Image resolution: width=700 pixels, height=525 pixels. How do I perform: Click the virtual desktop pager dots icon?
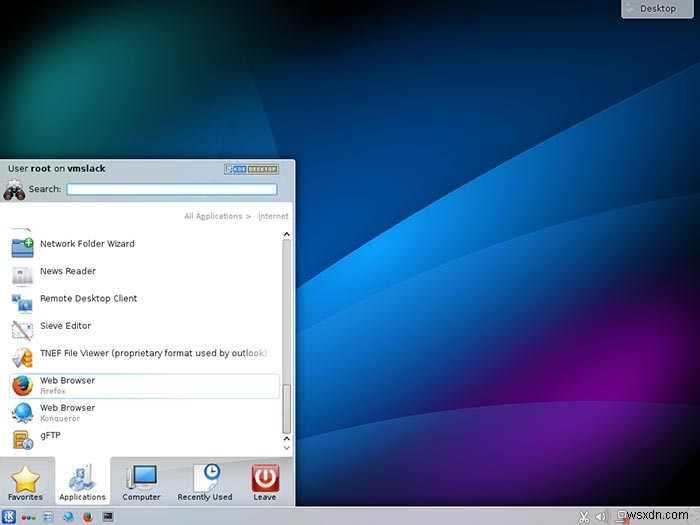point(28,517)
